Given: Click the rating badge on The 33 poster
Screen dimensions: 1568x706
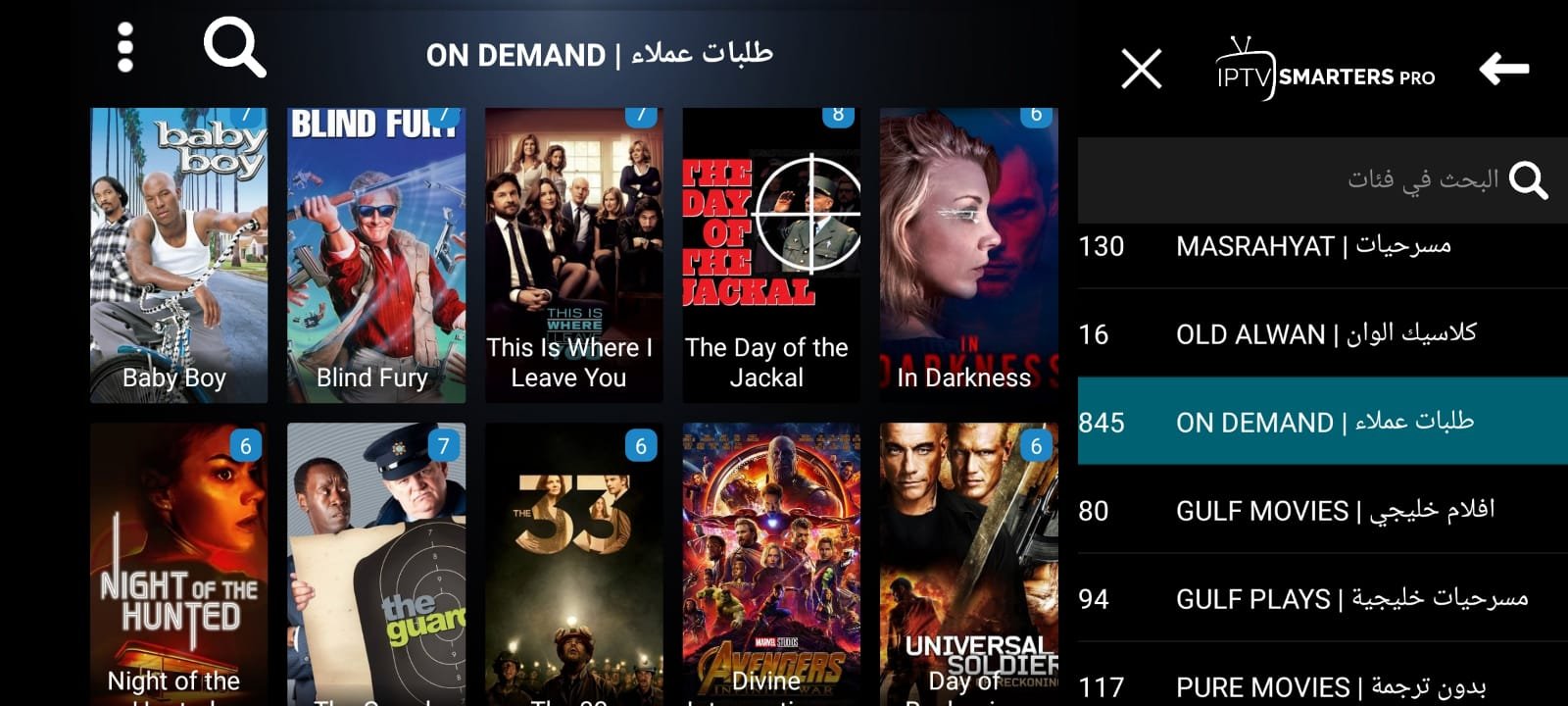Looking at the screenshot, I should [641, 446].
